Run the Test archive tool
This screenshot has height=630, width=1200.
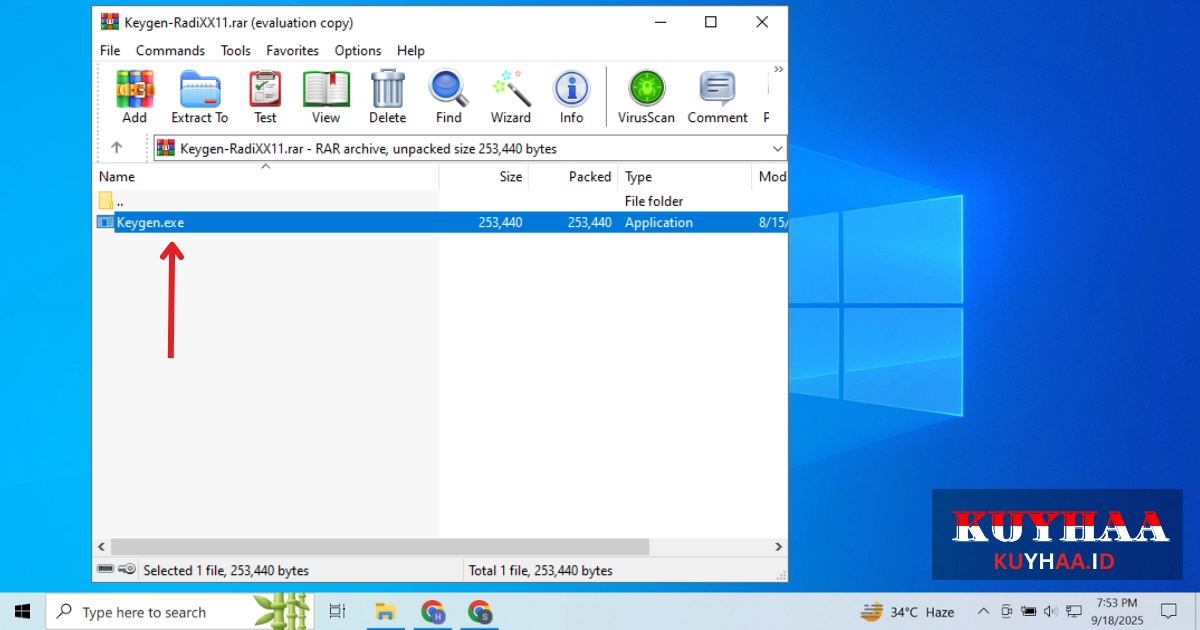tap(265, 97)
